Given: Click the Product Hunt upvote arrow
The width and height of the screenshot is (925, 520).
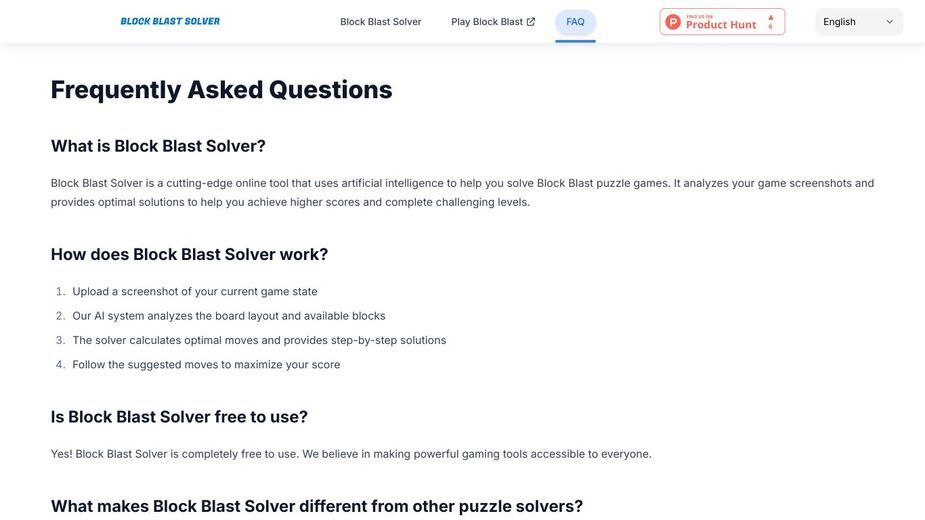Looking at the screenshot, I should pos(770,17).
